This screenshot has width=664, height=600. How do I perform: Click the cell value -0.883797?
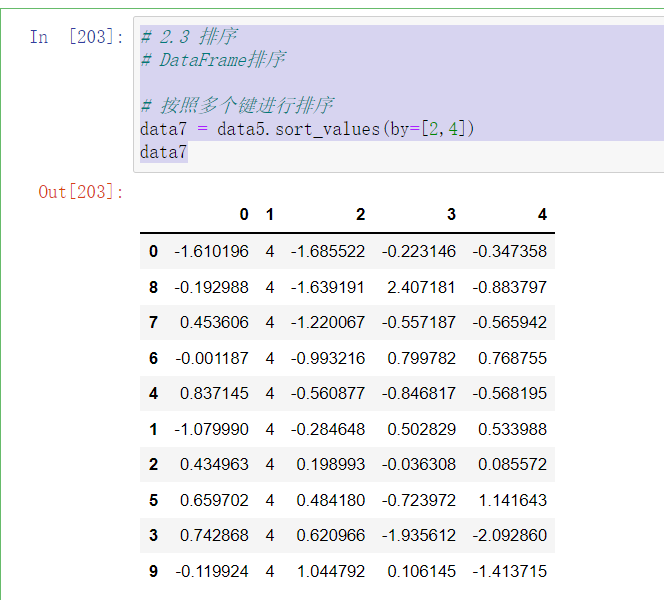510,287
